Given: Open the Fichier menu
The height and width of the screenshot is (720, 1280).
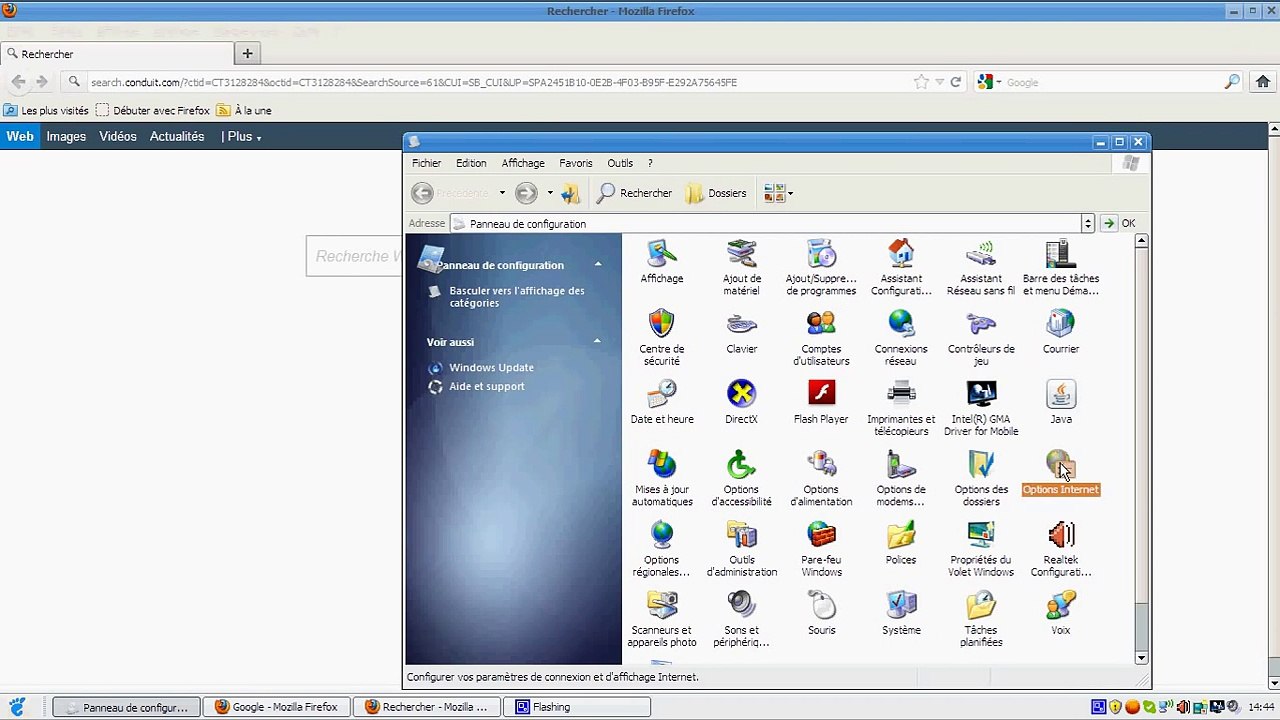Looking at the screenshot, I should (426, 163).
